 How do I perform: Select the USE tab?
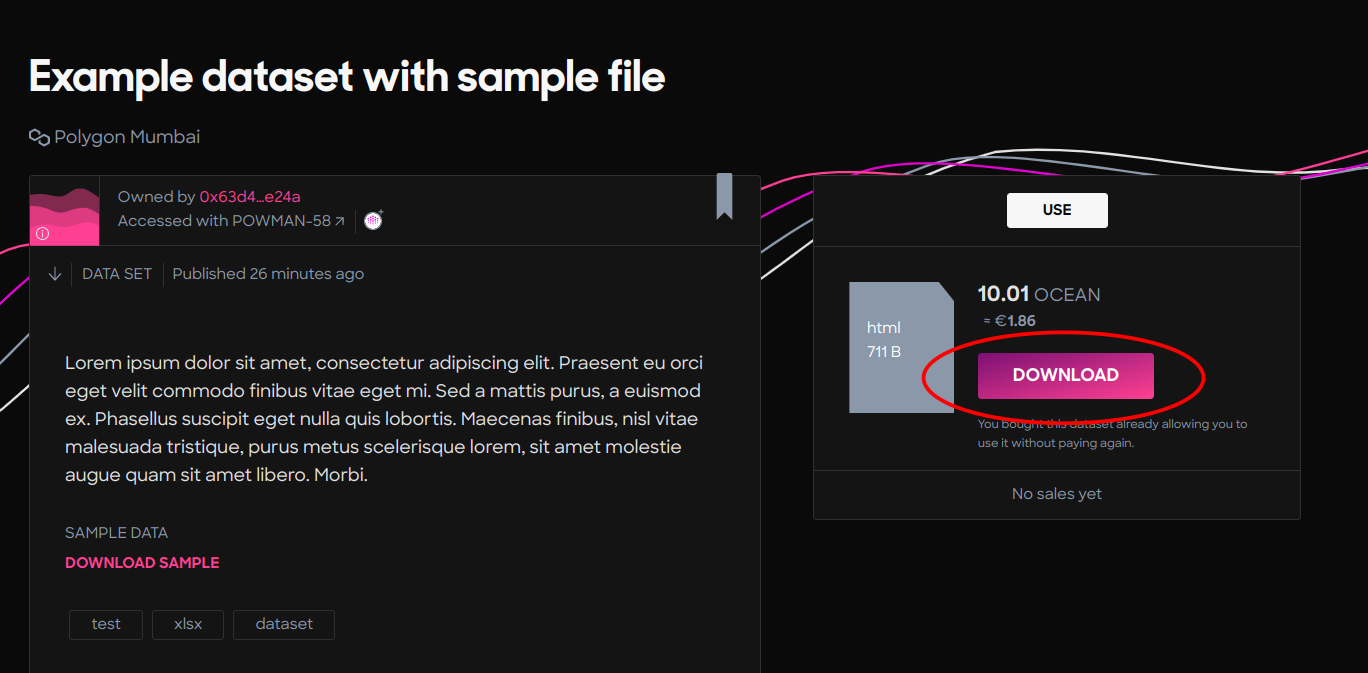pos(1057,210)
